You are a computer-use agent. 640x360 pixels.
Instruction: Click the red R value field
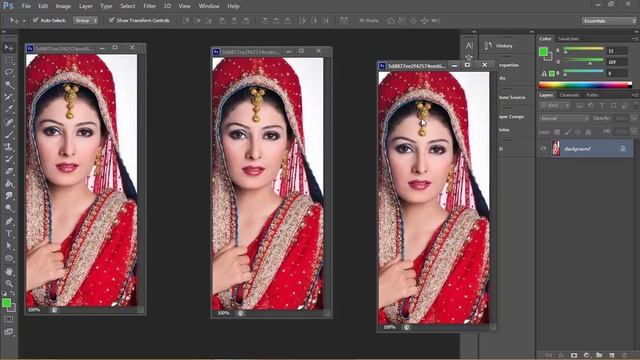pyautogui.click(x=617, y=51)
